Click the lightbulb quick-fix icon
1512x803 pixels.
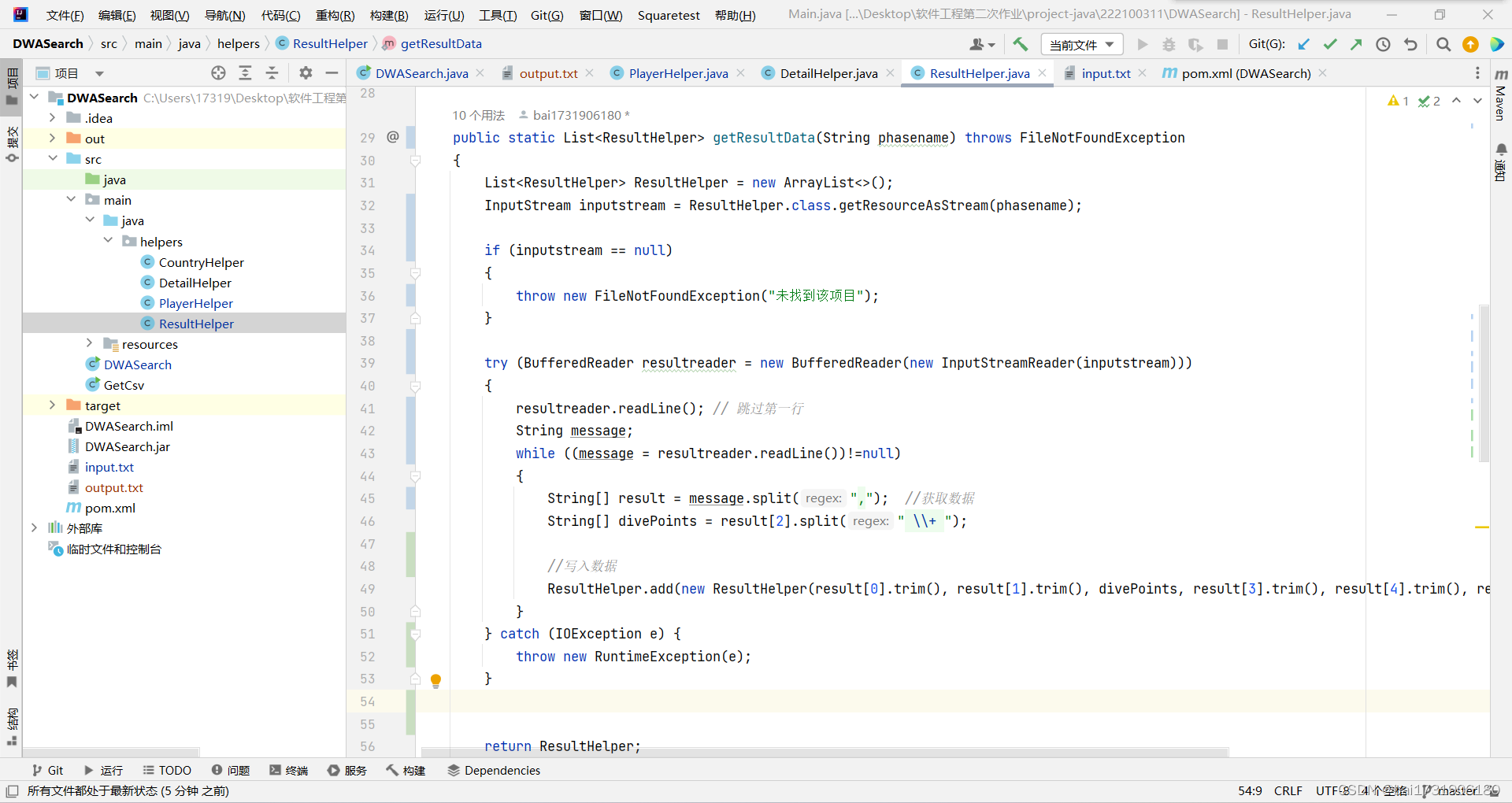coord(435,680)
